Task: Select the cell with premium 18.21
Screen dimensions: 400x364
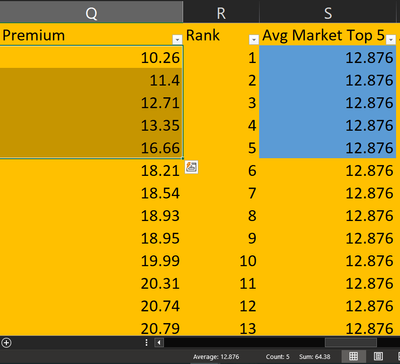Action: pyautogui.click(x=91, y=170)
